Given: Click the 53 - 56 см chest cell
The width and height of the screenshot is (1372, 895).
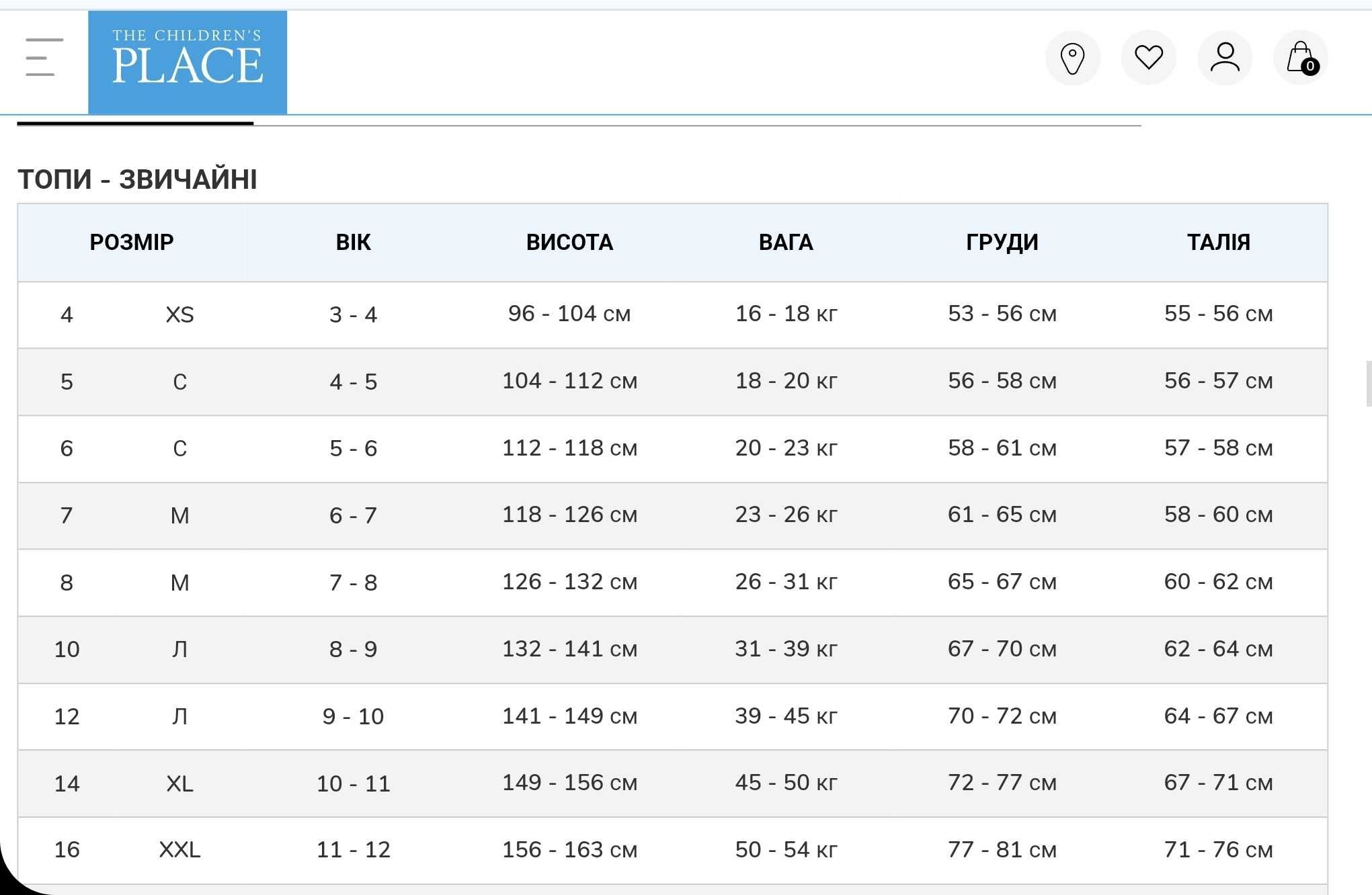Looking at the screenshot, I should pos(1002,313).
